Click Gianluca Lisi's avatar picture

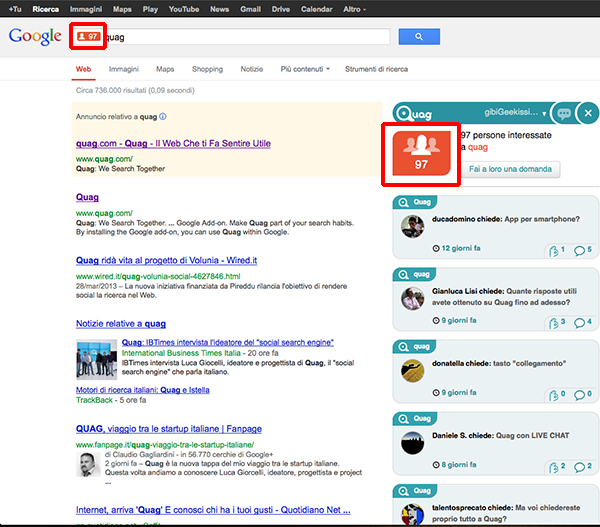click(412, 299)
